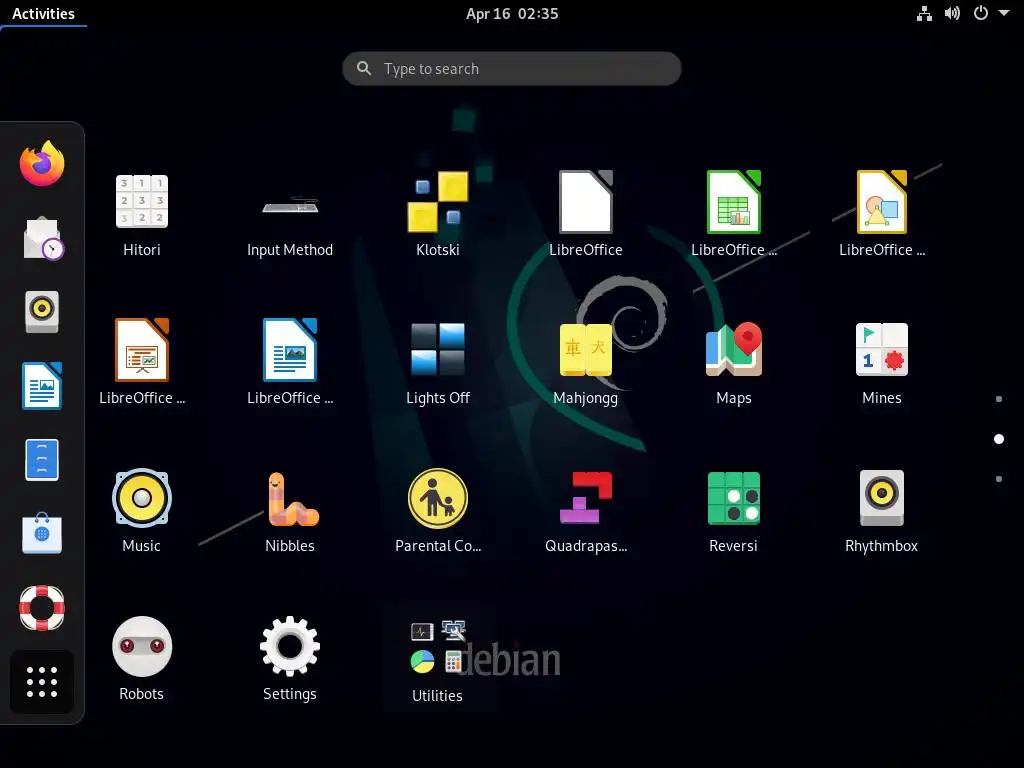
Task: Select the current second page indicator dot
Action: point(999,439)
